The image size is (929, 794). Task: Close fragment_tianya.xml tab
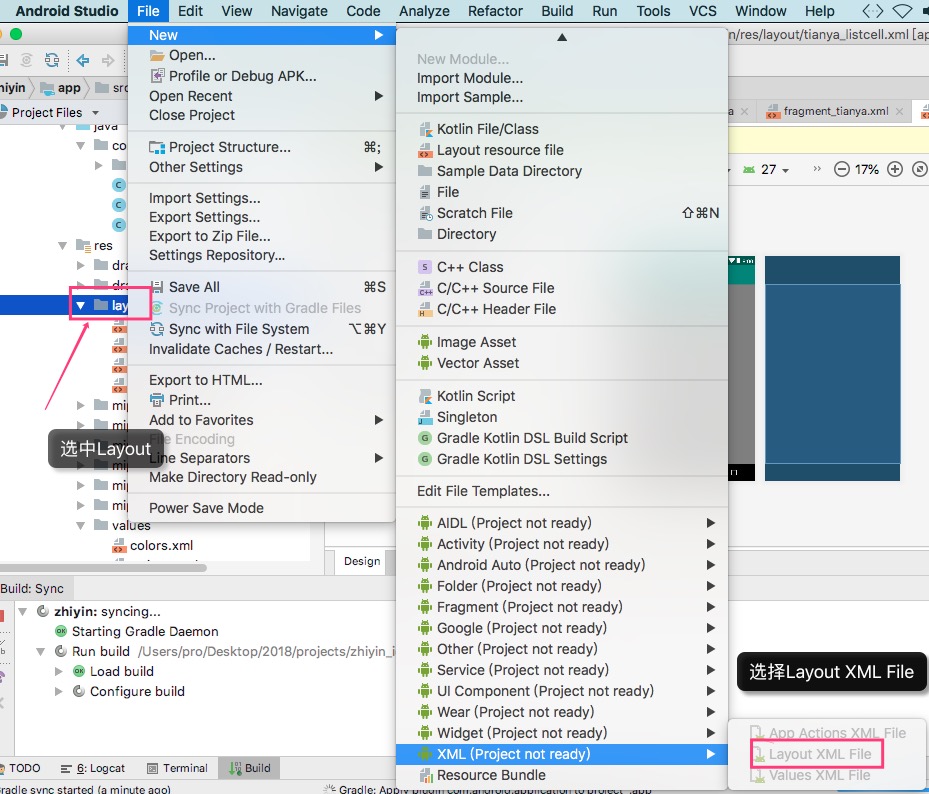pyautogui.click(x=899, y=111)
